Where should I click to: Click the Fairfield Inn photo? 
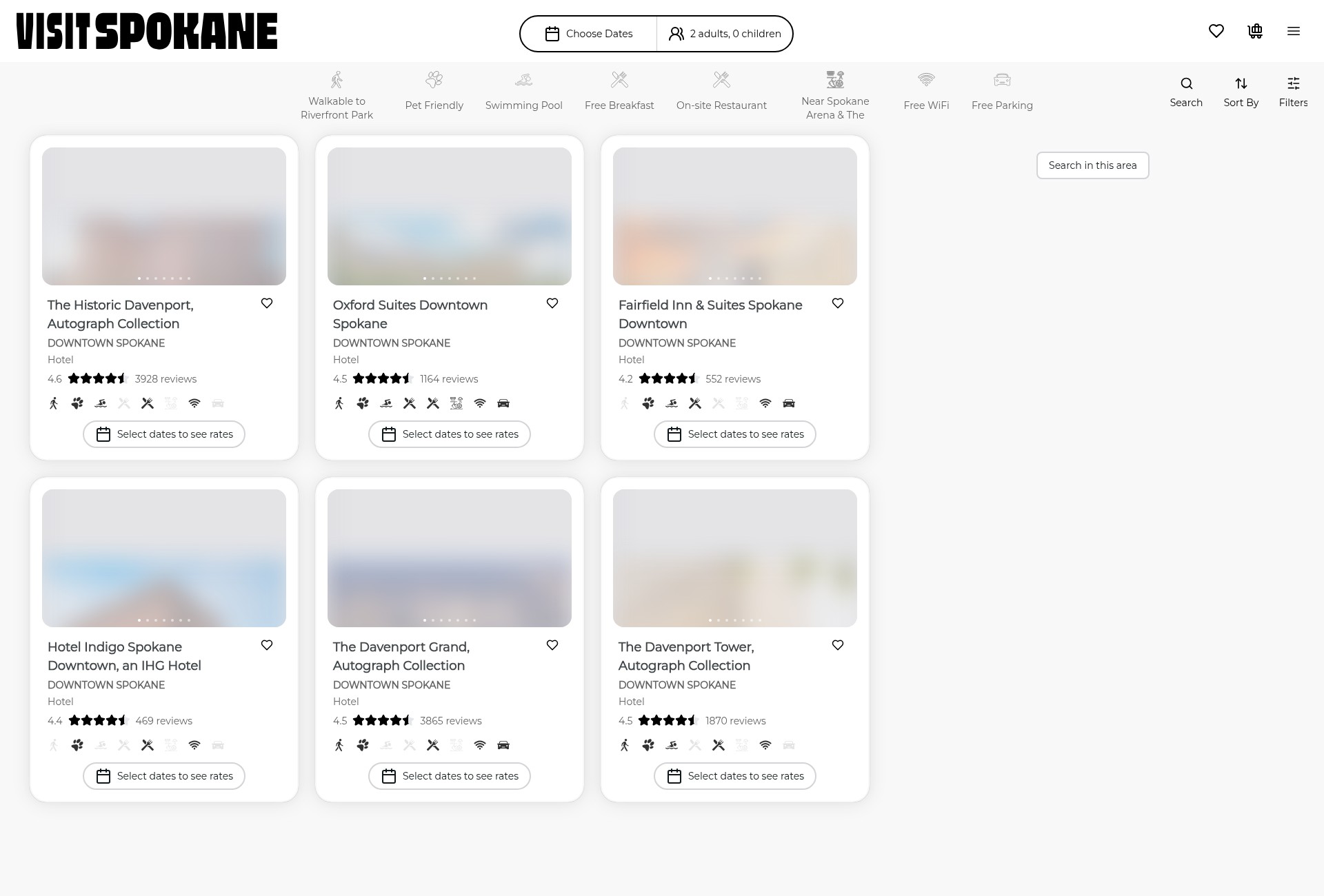[735, 216]
